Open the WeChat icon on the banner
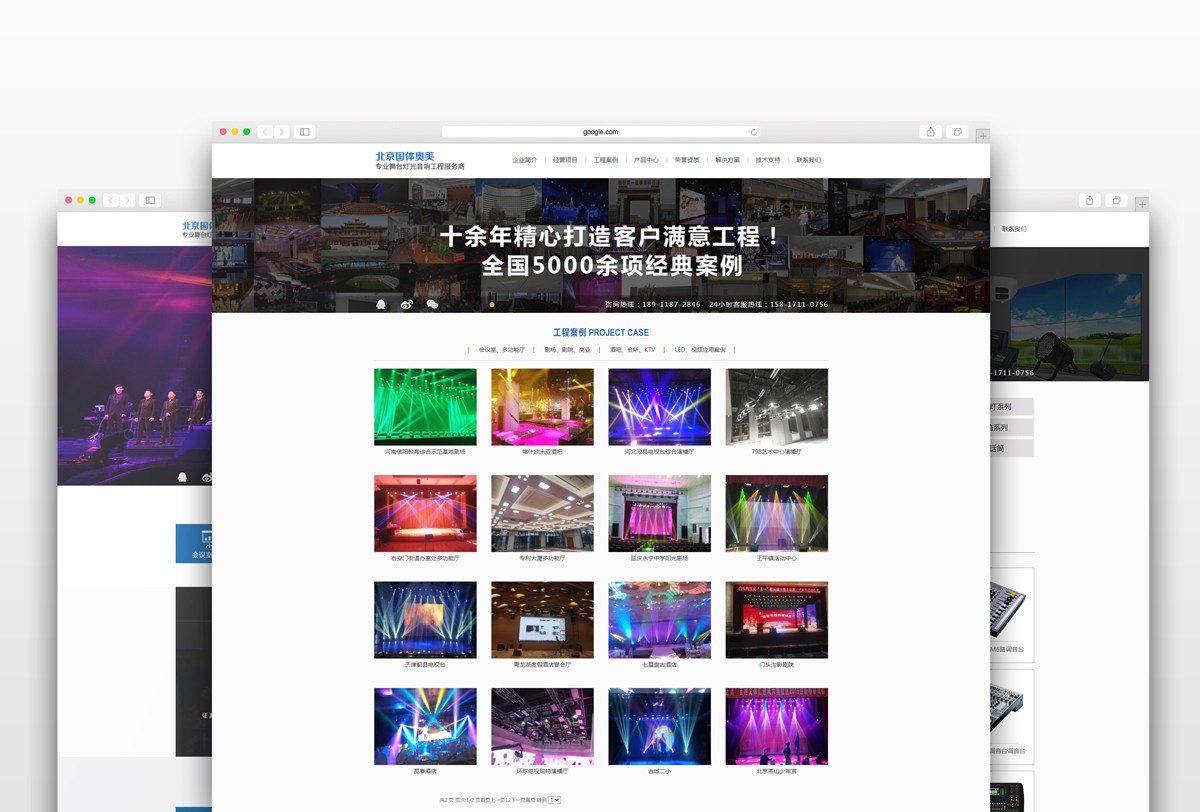The height and width of the screenshot is (812, 1200). (x=432, y=304)
